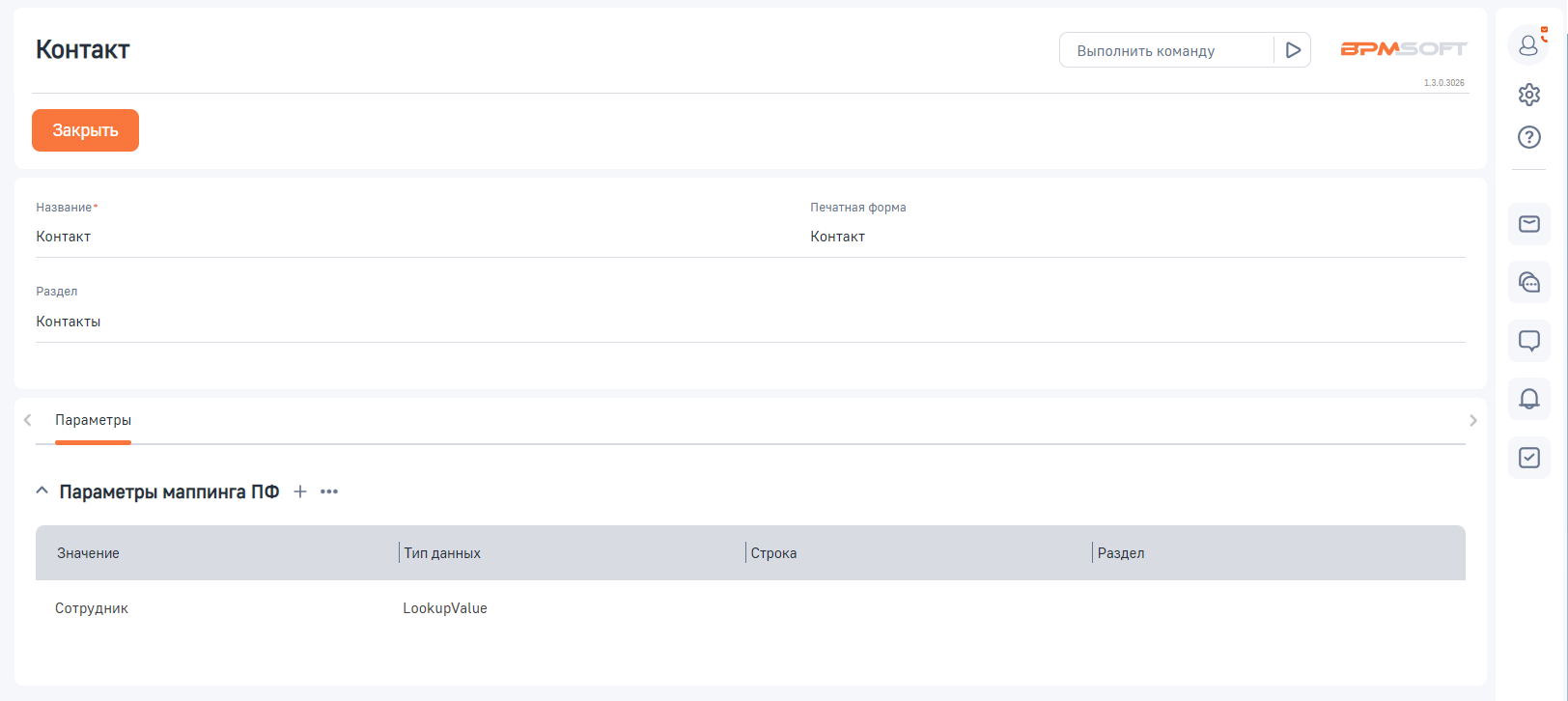Open the help question mark icon

(x=1528, y=137)
